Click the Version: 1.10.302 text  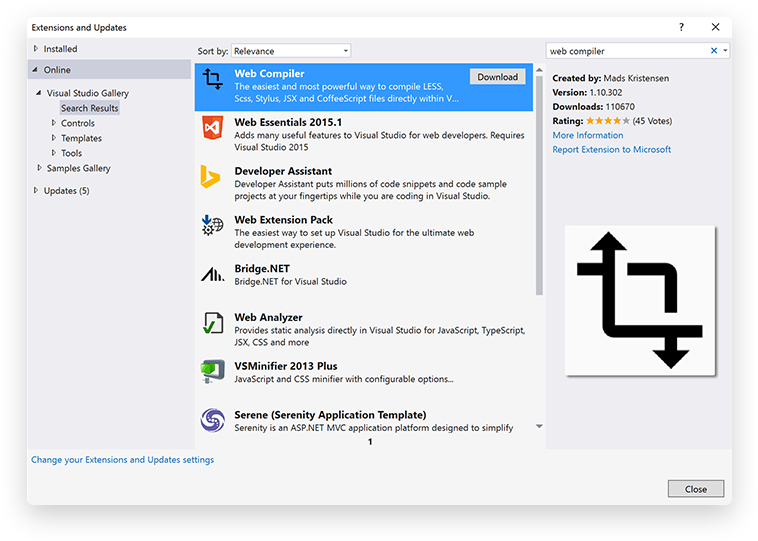pos(587,92)
